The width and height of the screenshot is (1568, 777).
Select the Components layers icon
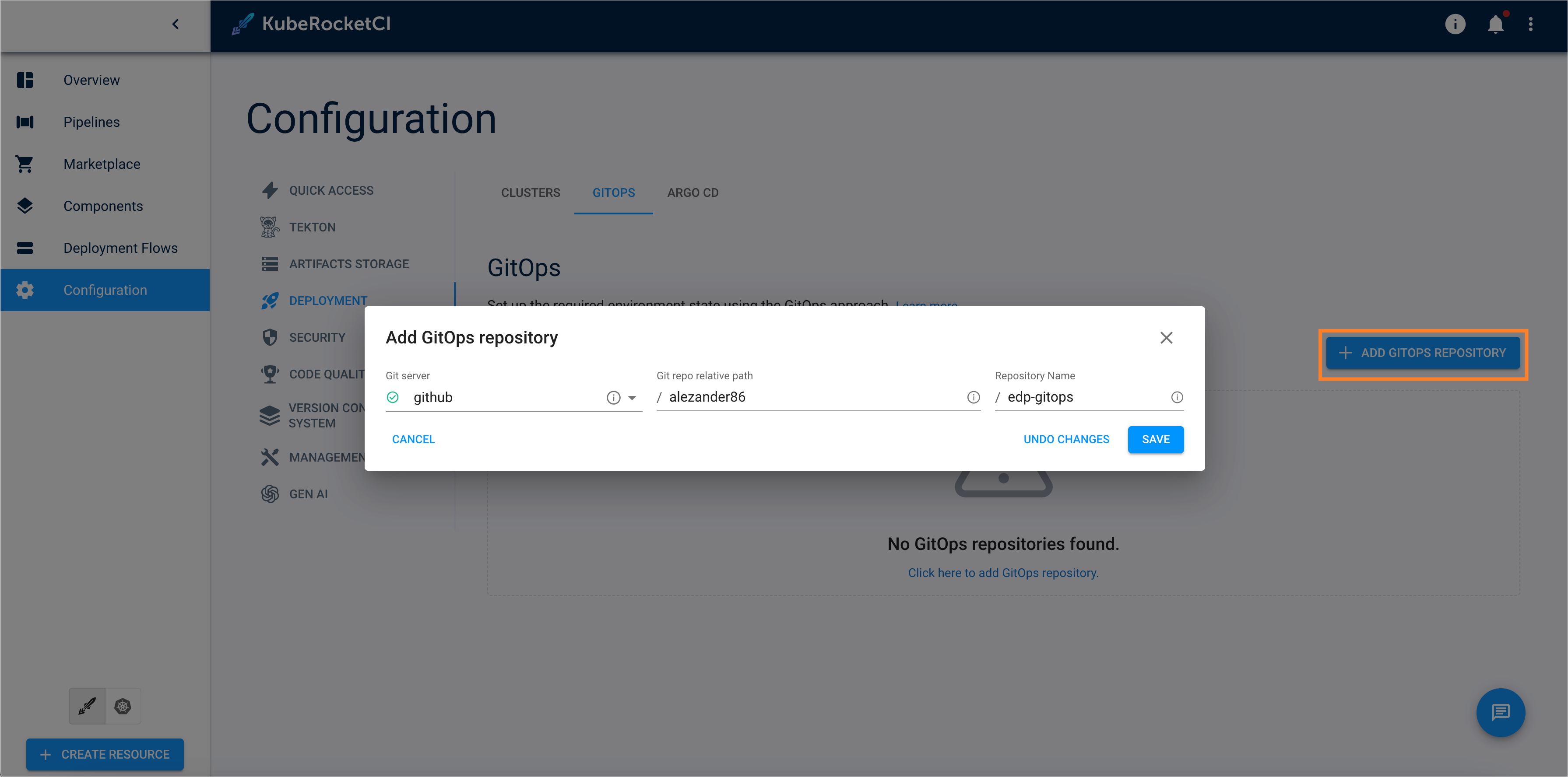click(x=25, y=206)
